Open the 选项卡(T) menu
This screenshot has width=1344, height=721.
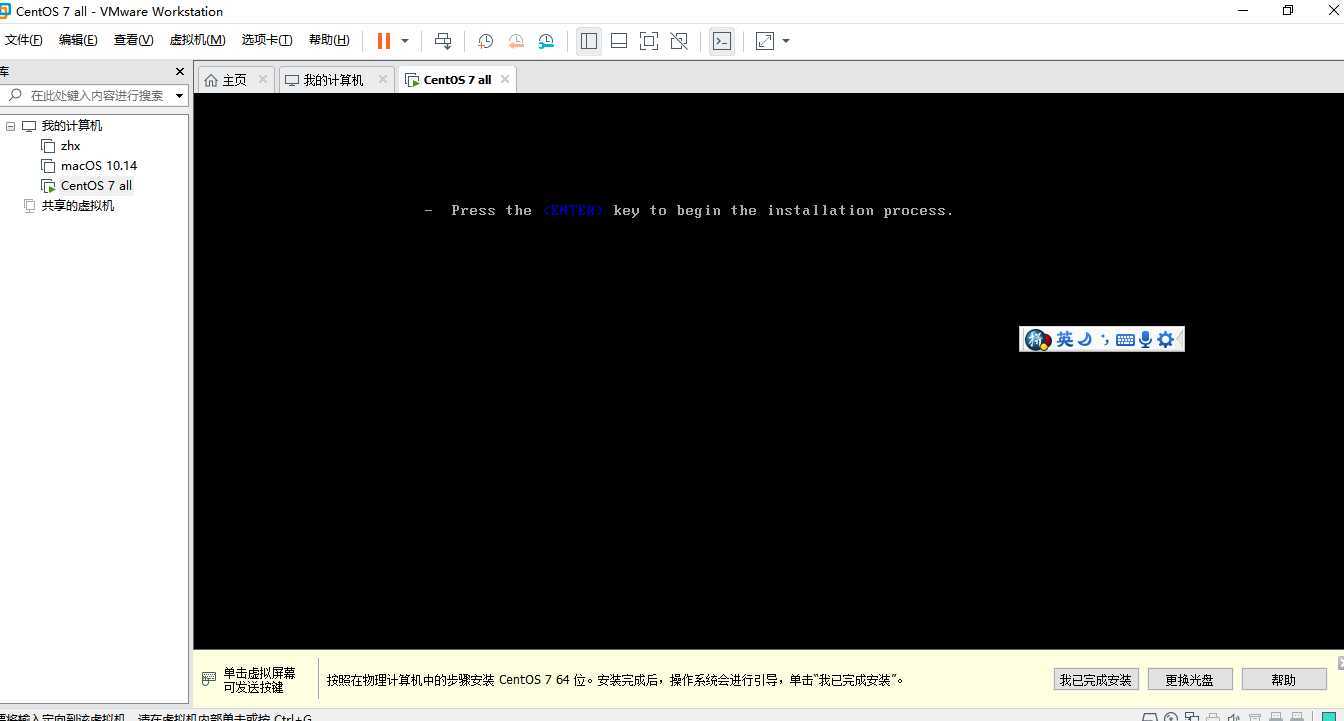(266, 40)
